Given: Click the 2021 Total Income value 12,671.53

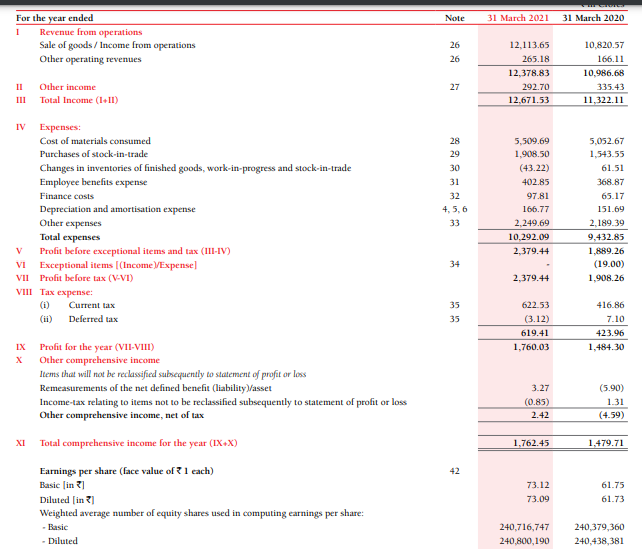Looking at the screenshot, I should pos(528,100).
